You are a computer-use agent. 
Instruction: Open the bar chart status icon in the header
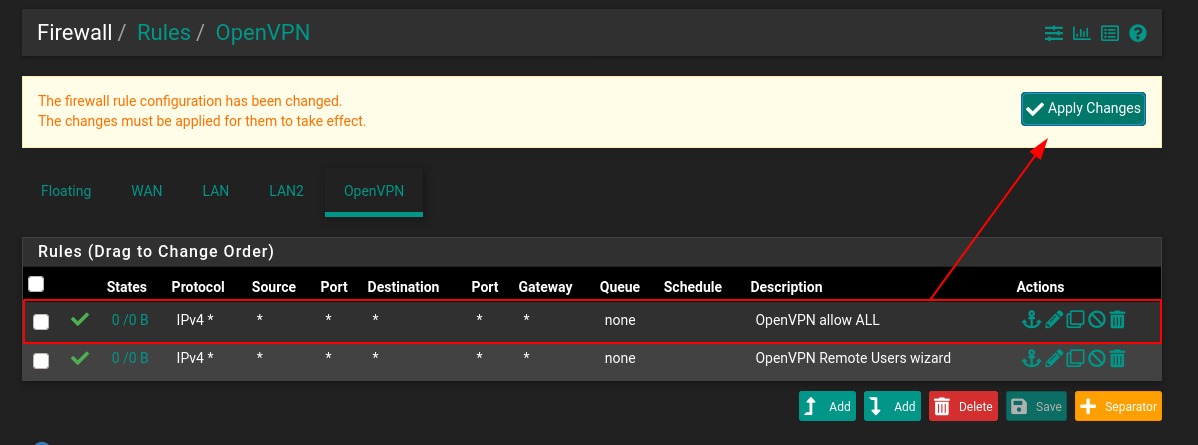pos(1081,33)
